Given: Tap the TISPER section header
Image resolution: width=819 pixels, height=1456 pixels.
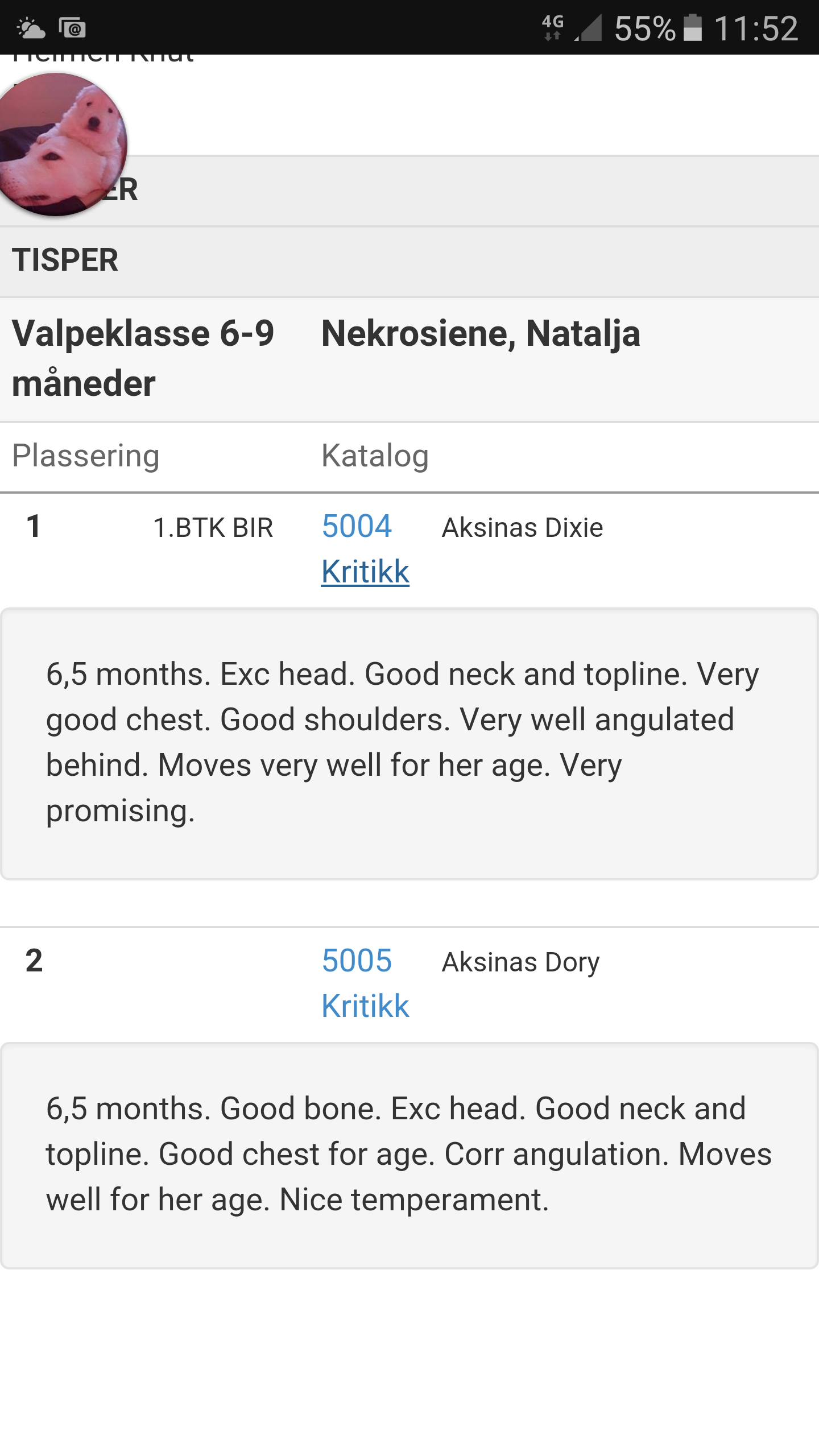Looking at the screenshot, I should [x=65, y=260].
